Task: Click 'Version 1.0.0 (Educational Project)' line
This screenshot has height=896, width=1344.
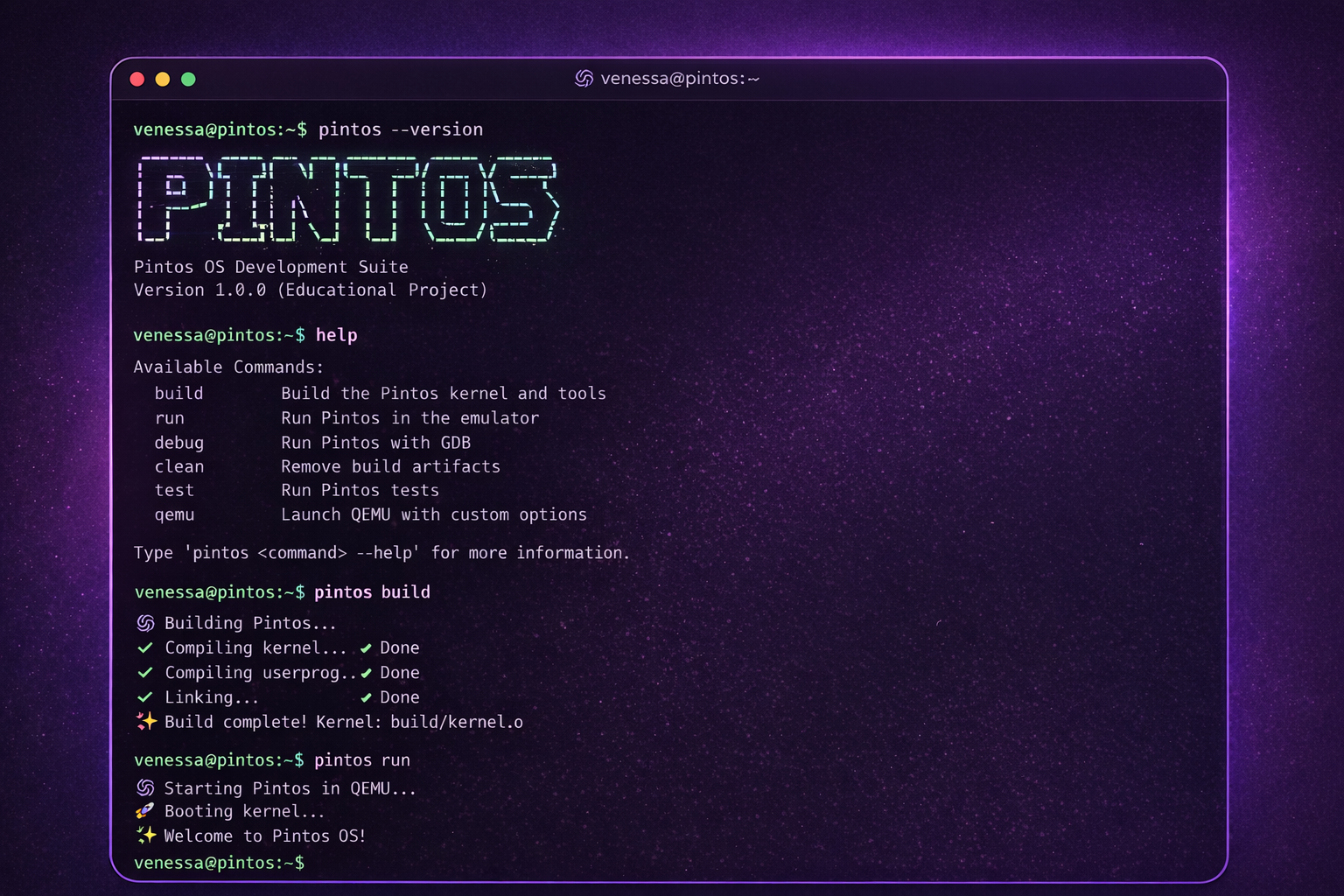Action: (311, 290)
